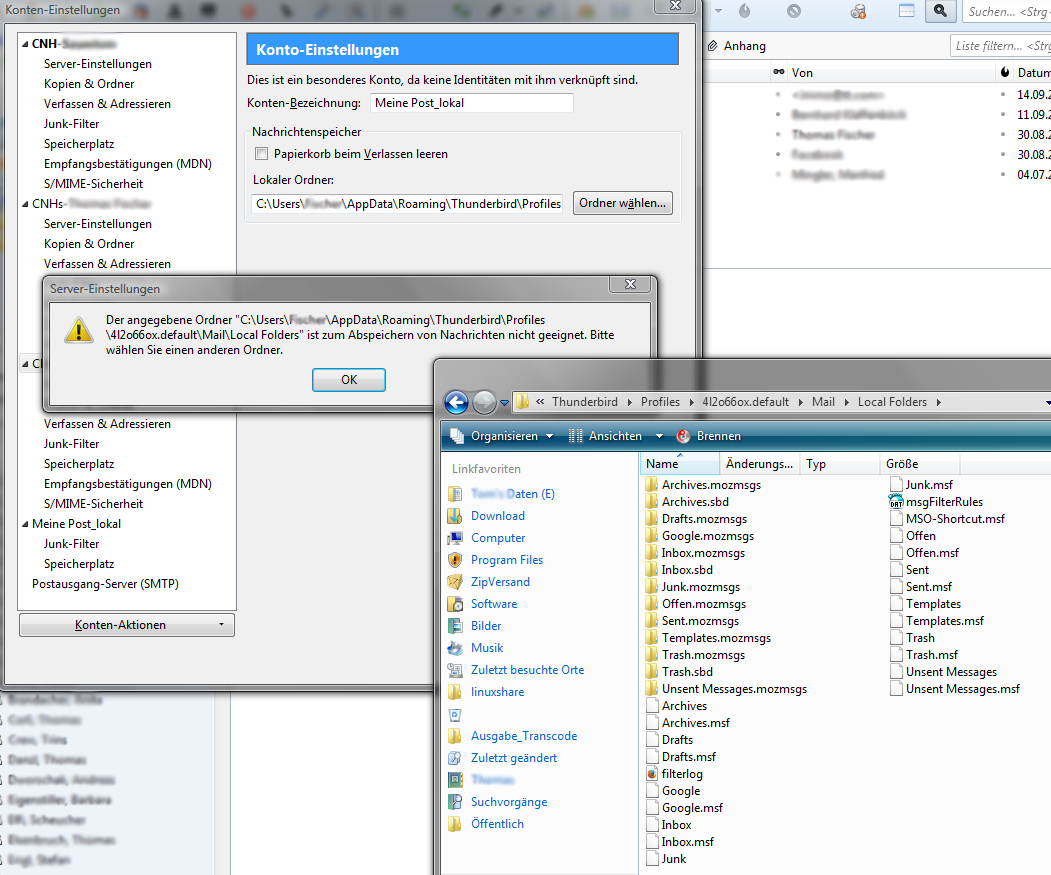Open the Konten-Aktionen dropdown
Screen dimensions: 1051x875
(127, 625)
